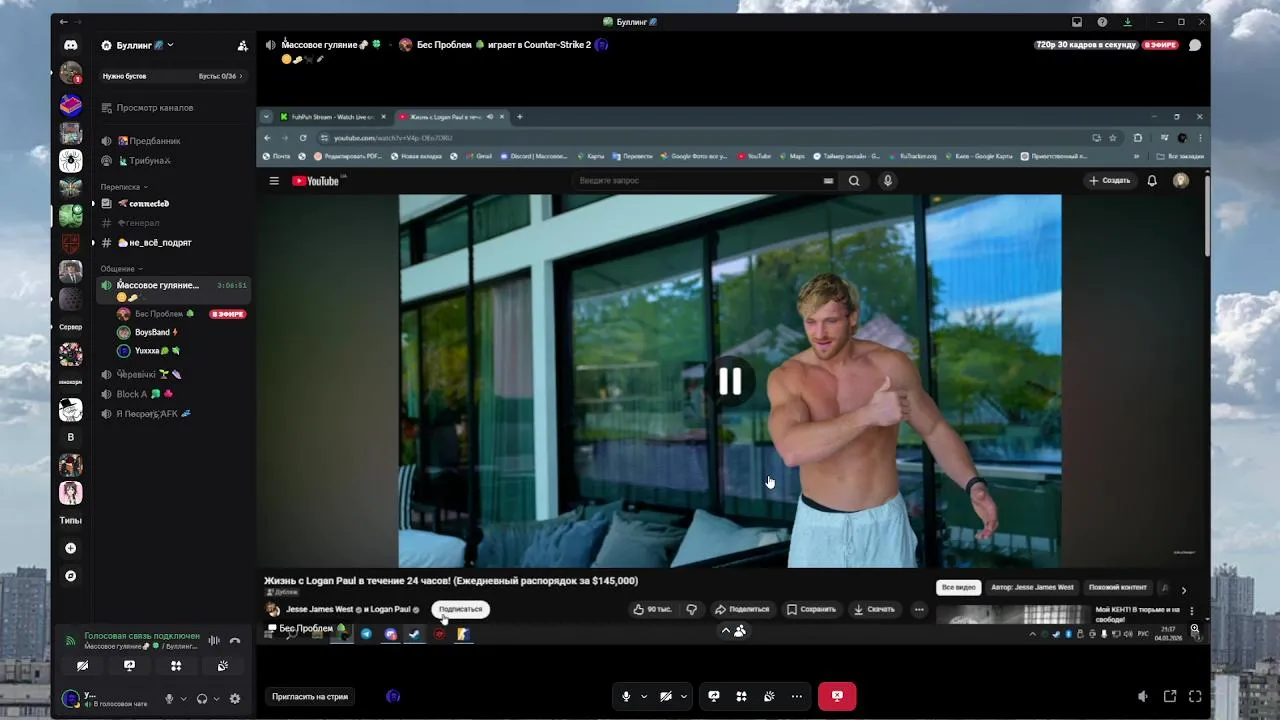This screenshot has width=1280, height=720.
Task: Open output device dropdown in user panel
Action: pyautogui.click(x=216, y=699)
